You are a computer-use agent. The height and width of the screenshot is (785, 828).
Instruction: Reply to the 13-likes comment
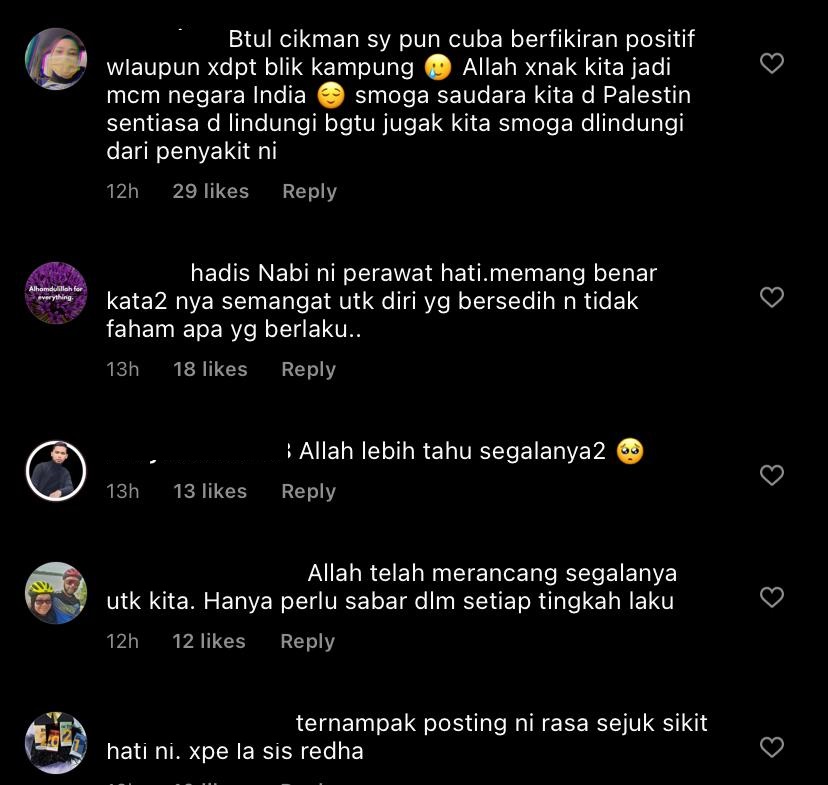pos(308,491)
